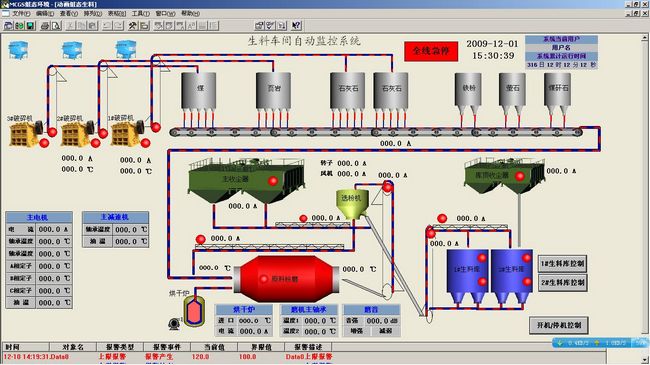The image size is (650, 365).
Task: Open the 工具(T) menu
Action: [140, 14]
